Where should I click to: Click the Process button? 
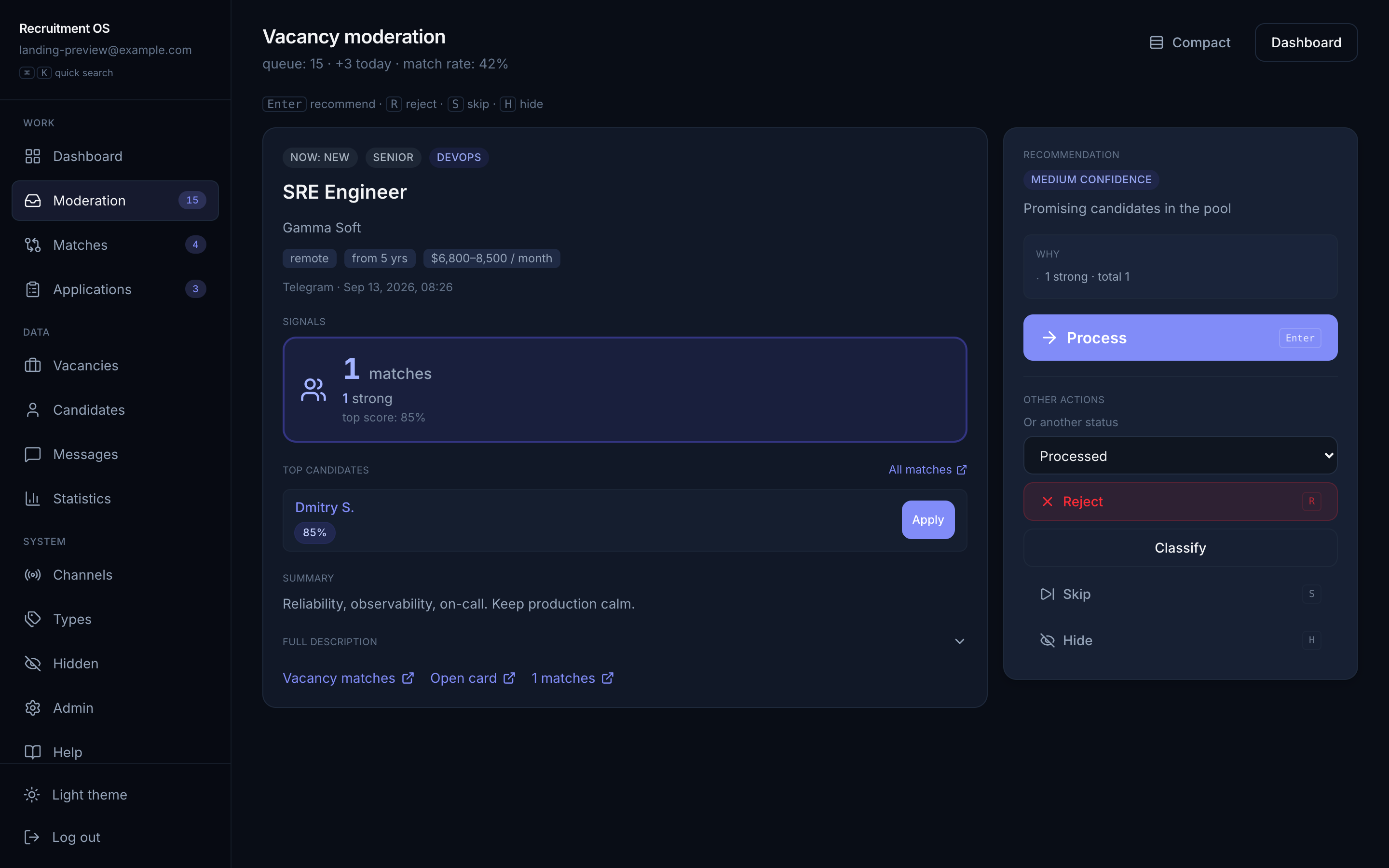pyautogui.click(x=1180, y=338)
